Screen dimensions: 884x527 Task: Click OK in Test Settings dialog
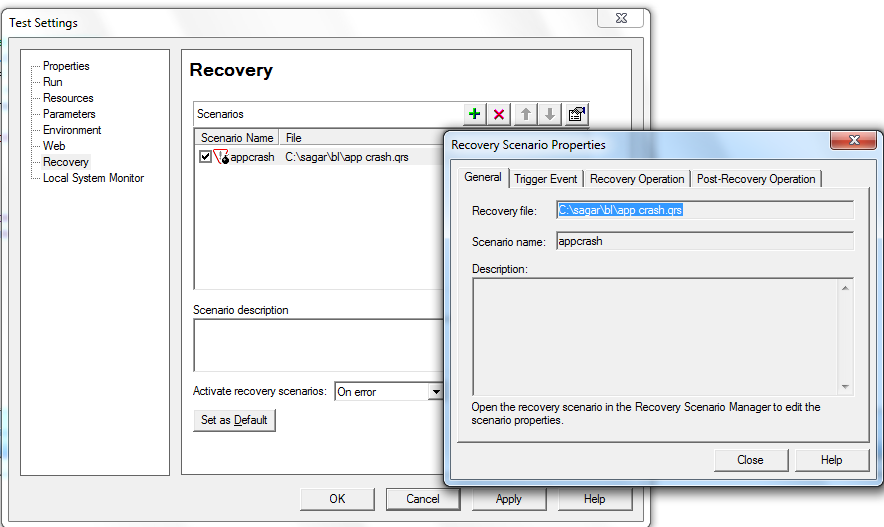pos(337,499)
